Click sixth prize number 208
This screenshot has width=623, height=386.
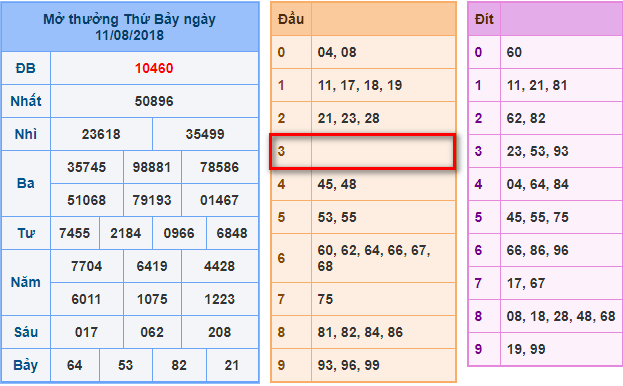pos(219,332)
